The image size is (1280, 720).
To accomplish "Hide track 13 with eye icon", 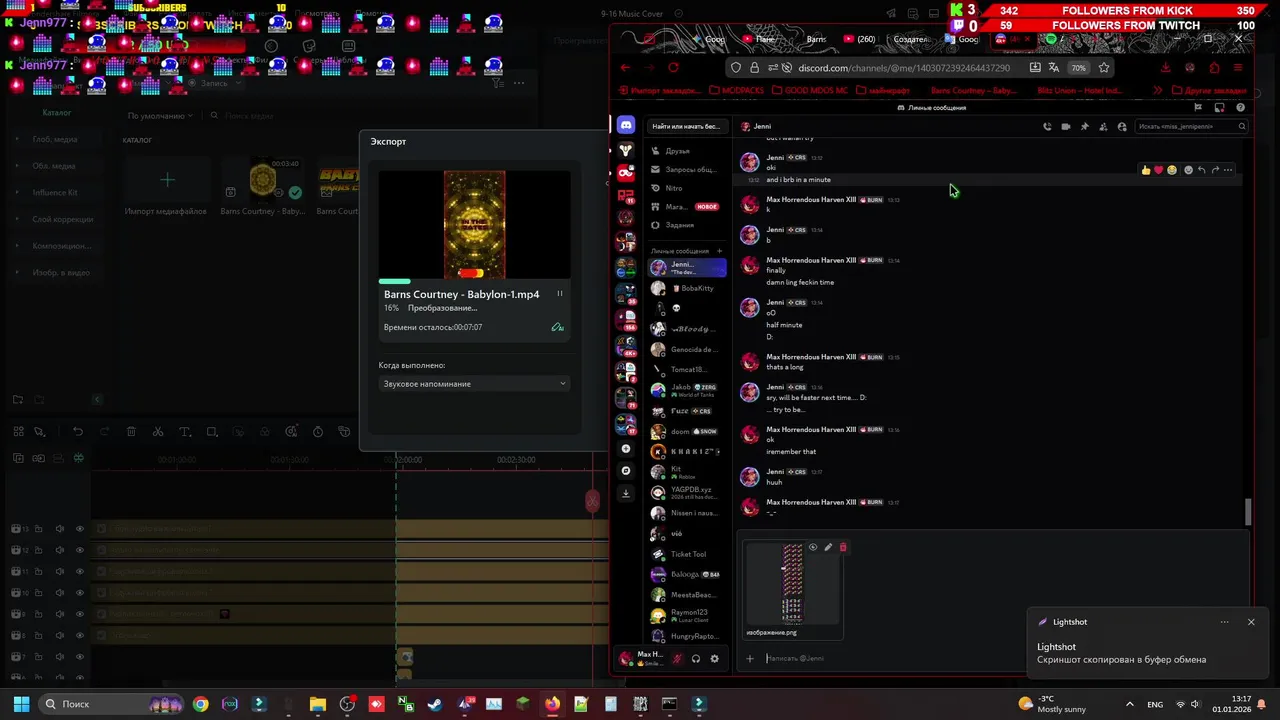I will tap(80, 529).
